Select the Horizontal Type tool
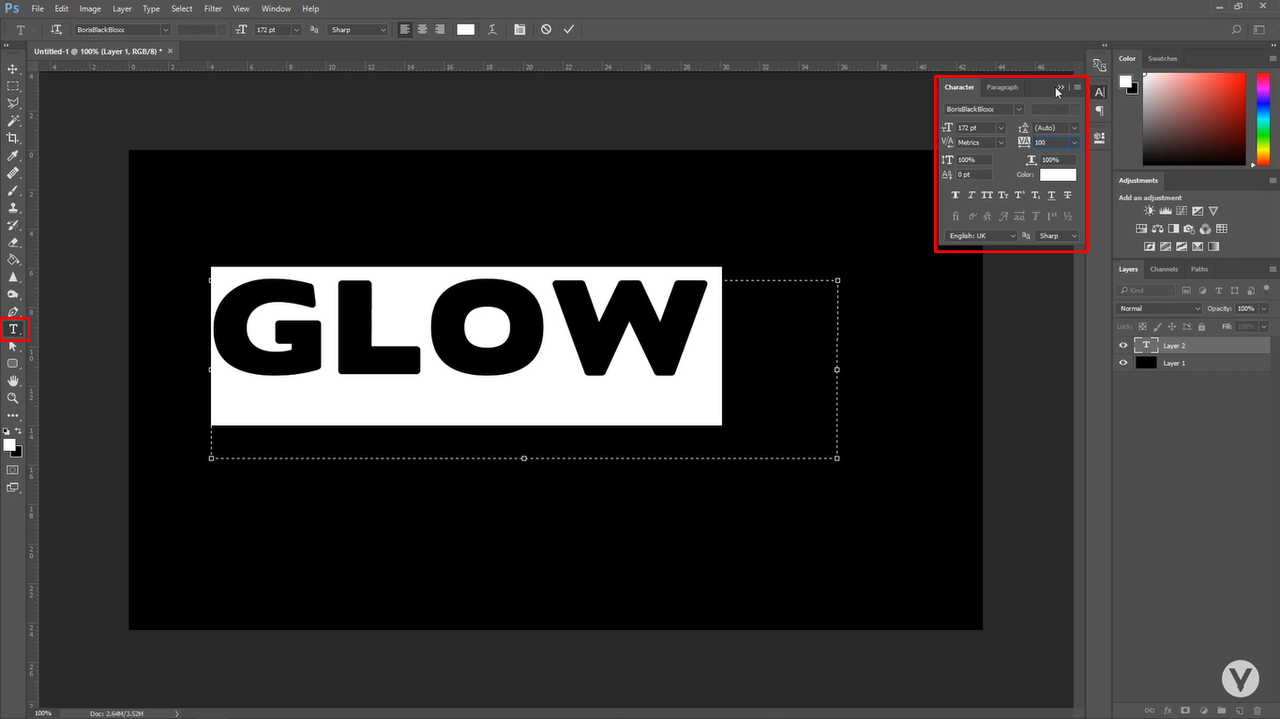This screenshot has height=719, width=1280. click(x=14, y=329)
